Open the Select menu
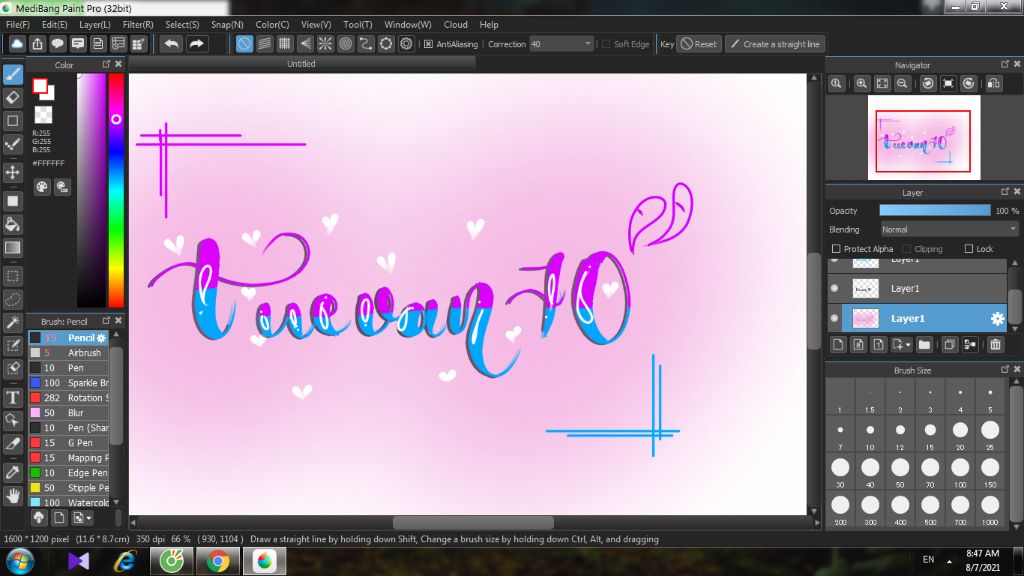 coord(182,24)
